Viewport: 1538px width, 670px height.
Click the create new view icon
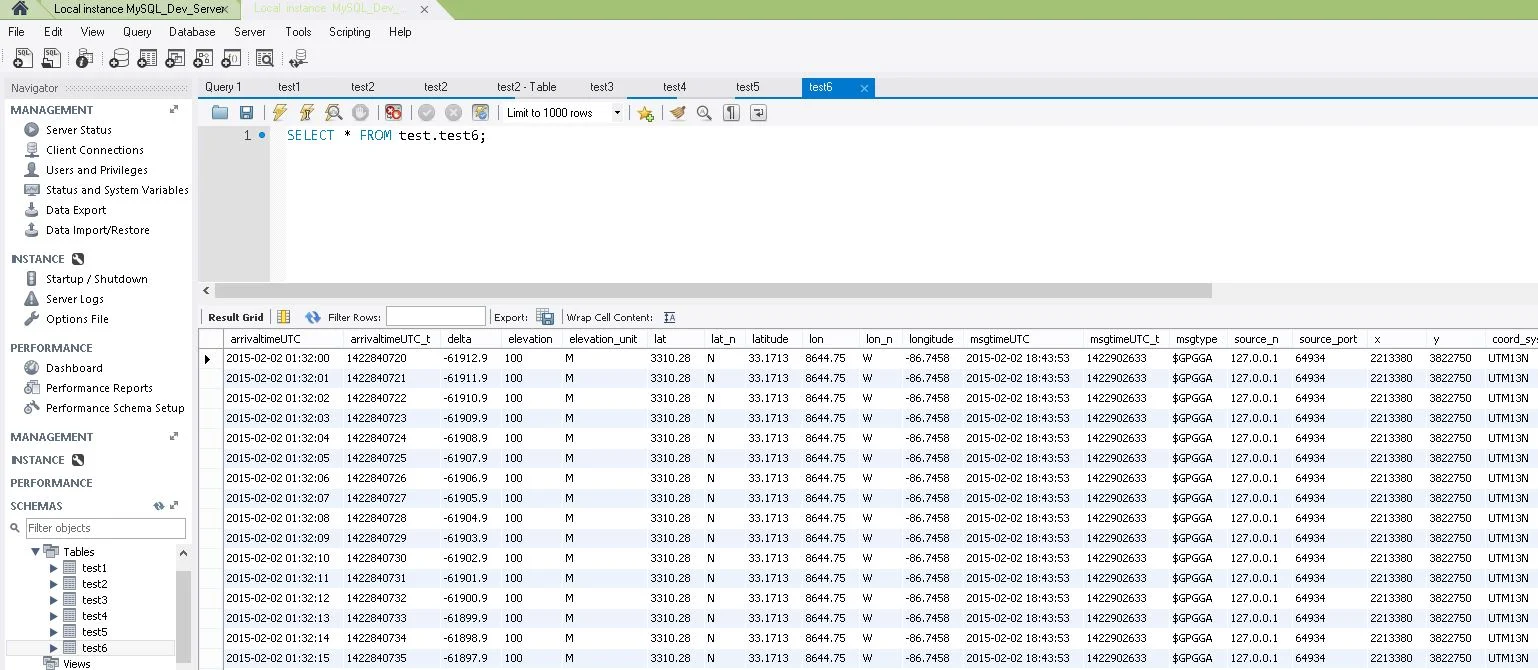tap(176, 59)
